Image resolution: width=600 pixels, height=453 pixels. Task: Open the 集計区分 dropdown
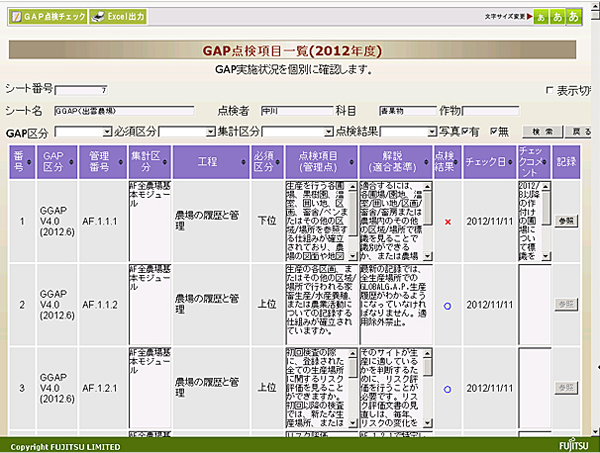[x=297, y=132]
